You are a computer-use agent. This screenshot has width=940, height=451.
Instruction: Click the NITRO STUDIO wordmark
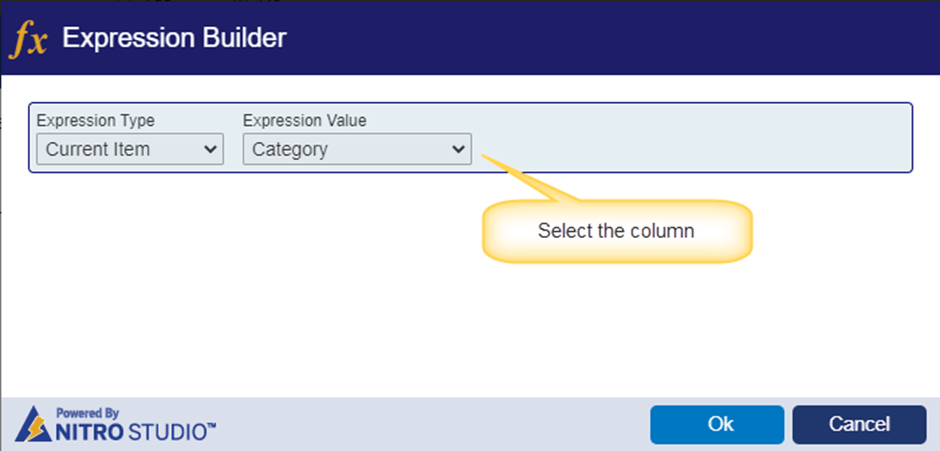135,431
